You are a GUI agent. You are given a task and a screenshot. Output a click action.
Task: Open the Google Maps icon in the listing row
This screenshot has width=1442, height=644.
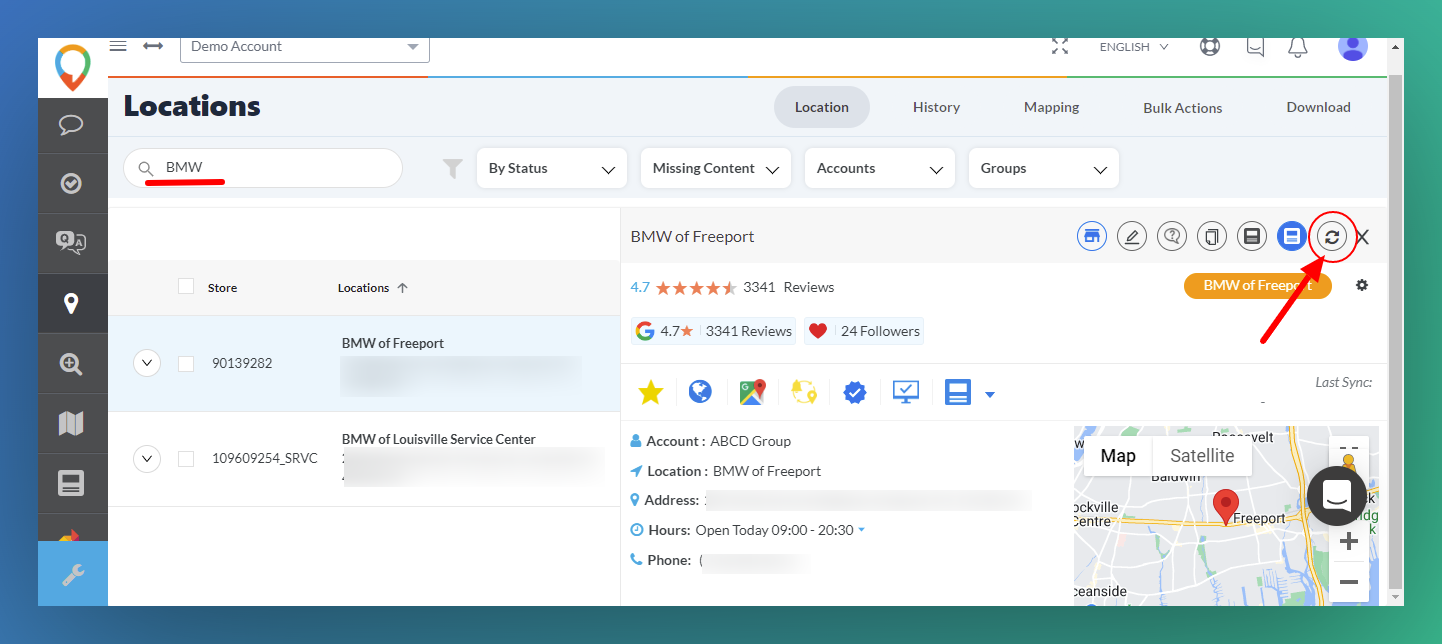pyautogui.click(x=753, y=393)
